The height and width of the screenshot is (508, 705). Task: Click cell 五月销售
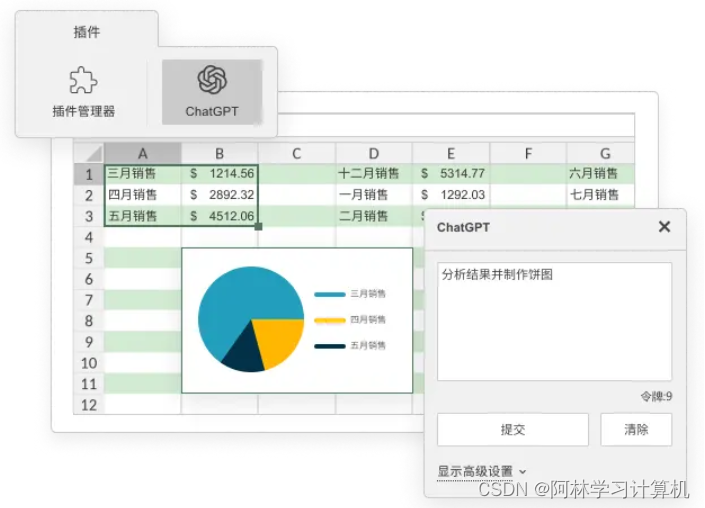(x=143, y=216)
